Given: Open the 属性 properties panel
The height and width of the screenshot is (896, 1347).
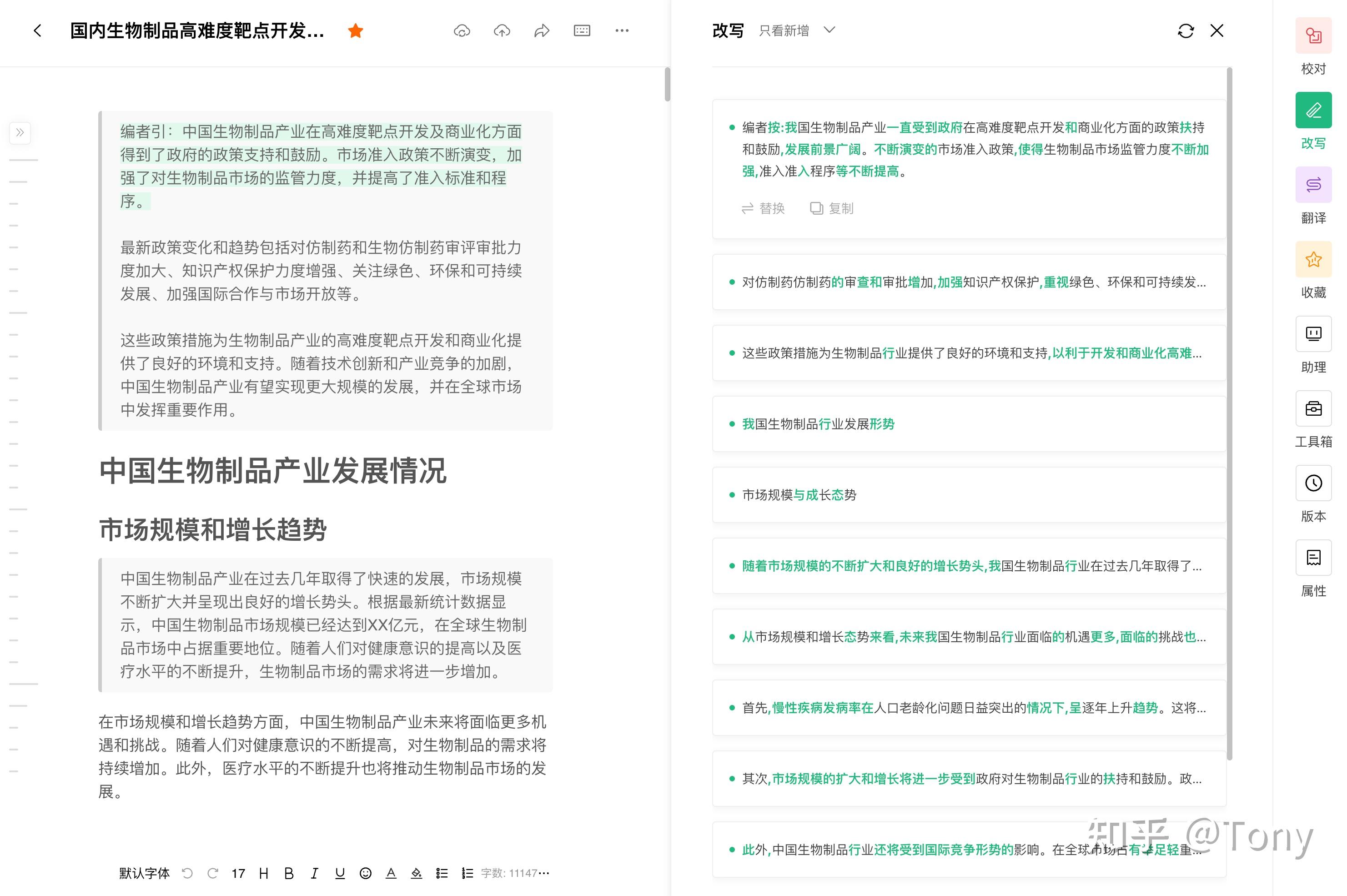Looking at the screenshot, I should pyautogui.click(x=1313, y=570).
